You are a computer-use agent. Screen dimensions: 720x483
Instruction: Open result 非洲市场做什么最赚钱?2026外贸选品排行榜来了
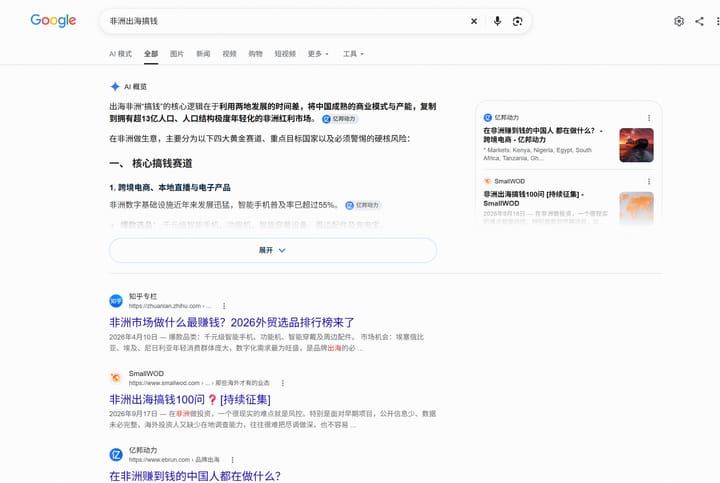231,322
